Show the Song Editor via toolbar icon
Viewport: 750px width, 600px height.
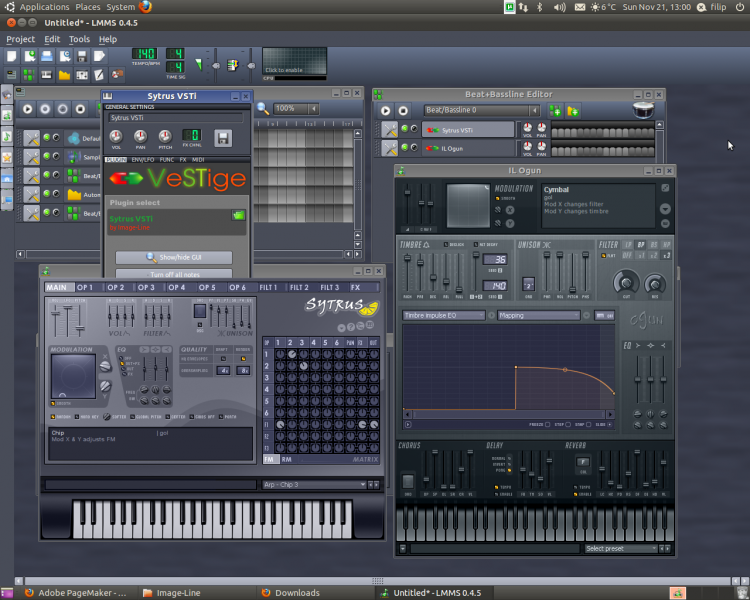click(x=11, y=75)
